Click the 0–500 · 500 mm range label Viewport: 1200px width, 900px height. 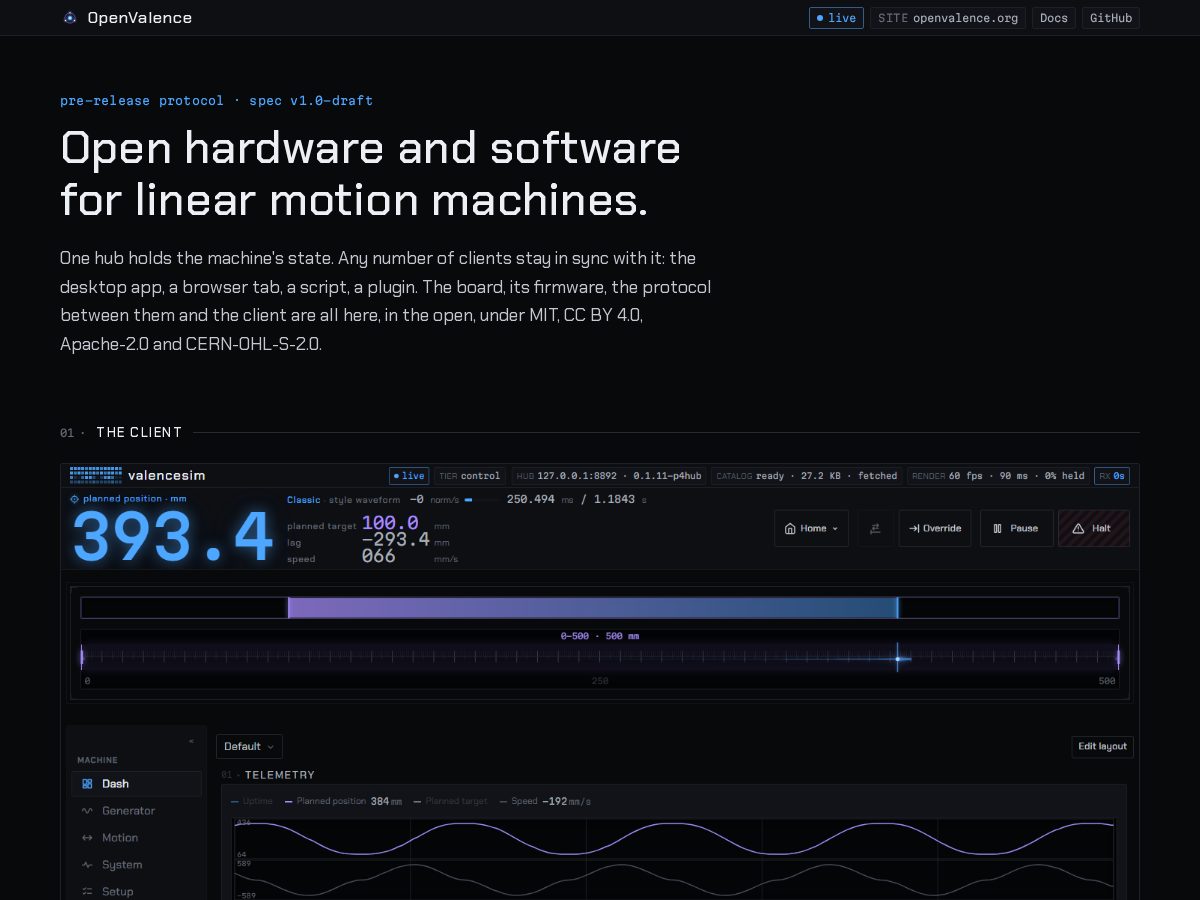tap(600, 636)
